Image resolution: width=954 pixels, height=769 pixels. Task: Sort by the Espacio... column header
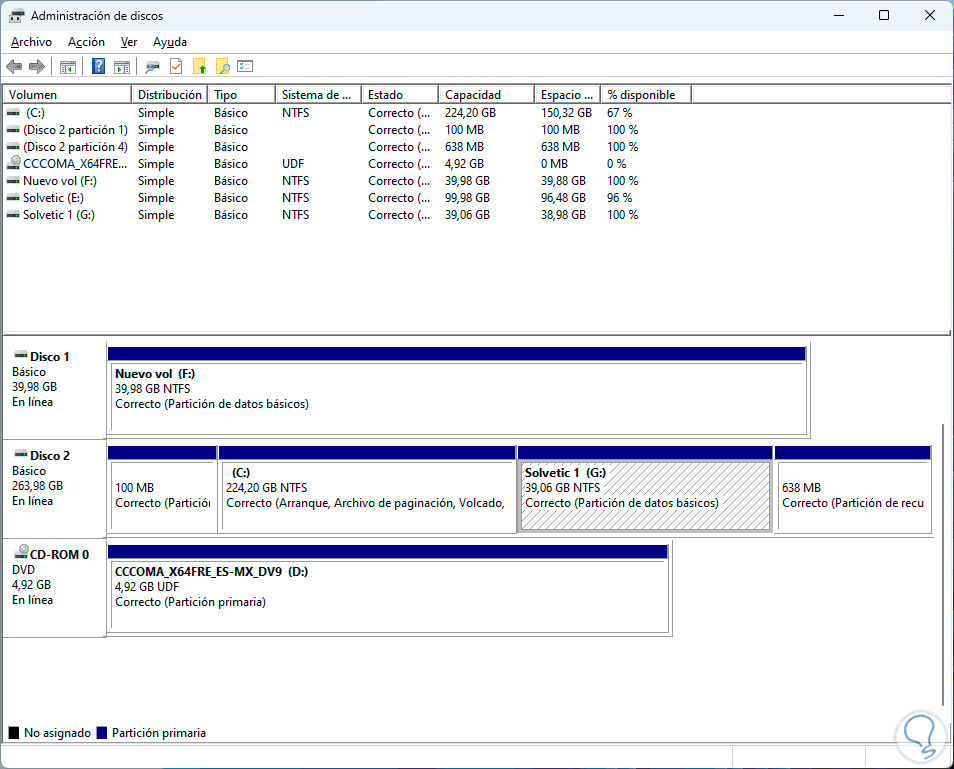567,94
